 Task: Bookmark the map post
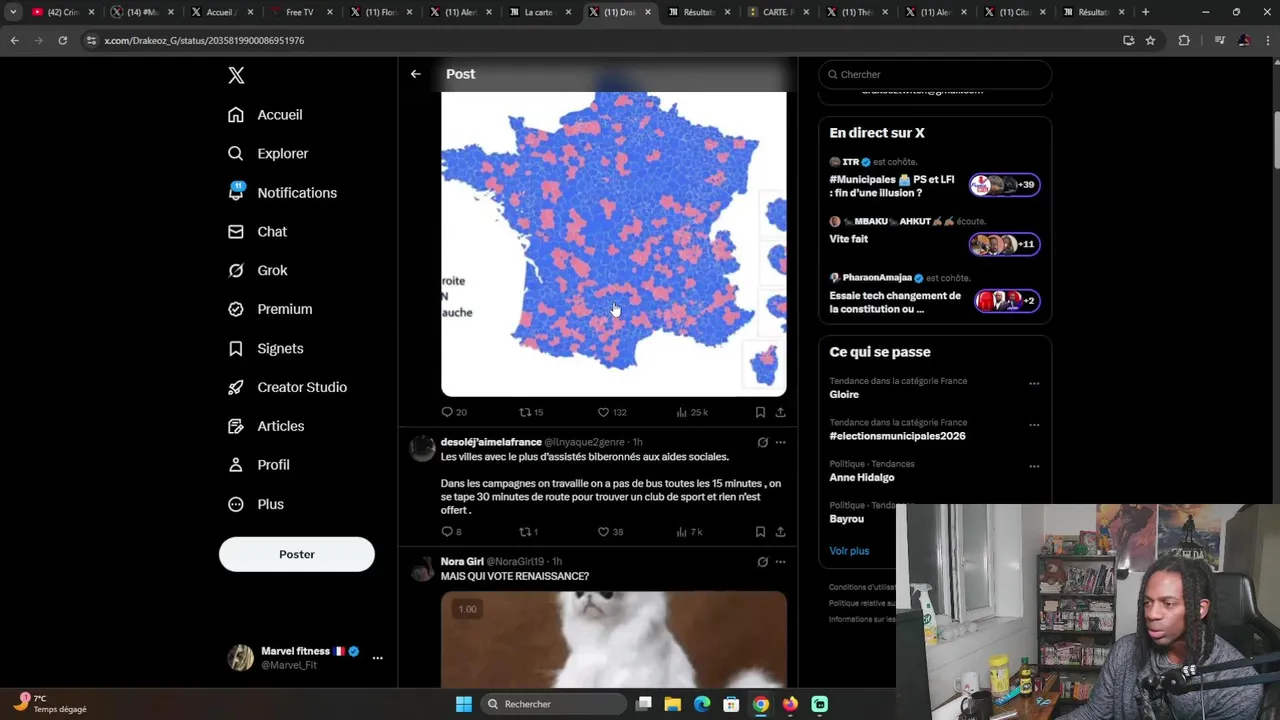(x=760, y=412)
